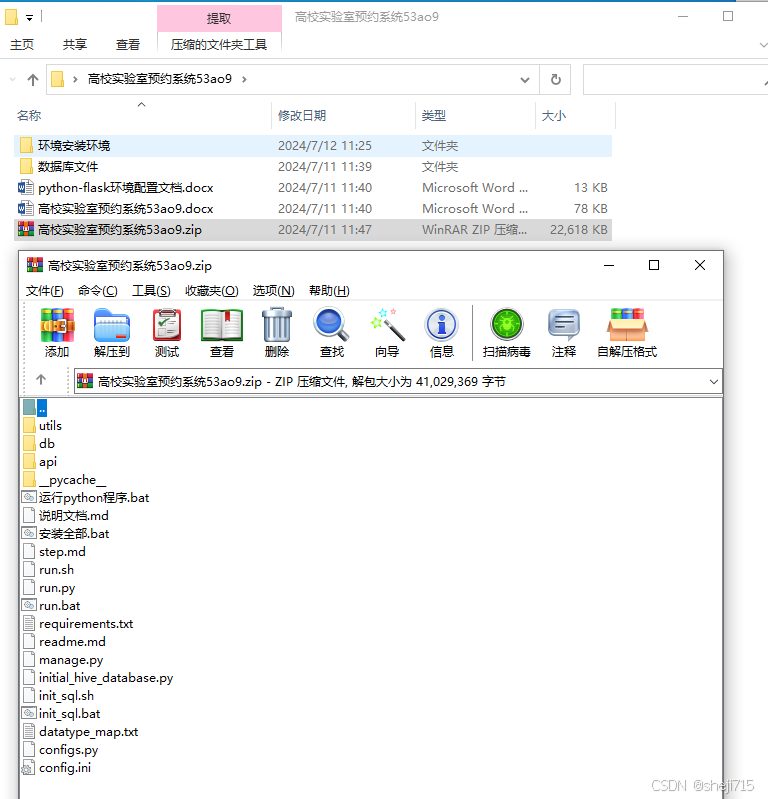This screenshot has width=768, height=799.
Task: Open WinRAR archive path dropdown arrow
Action: (713, 382)
